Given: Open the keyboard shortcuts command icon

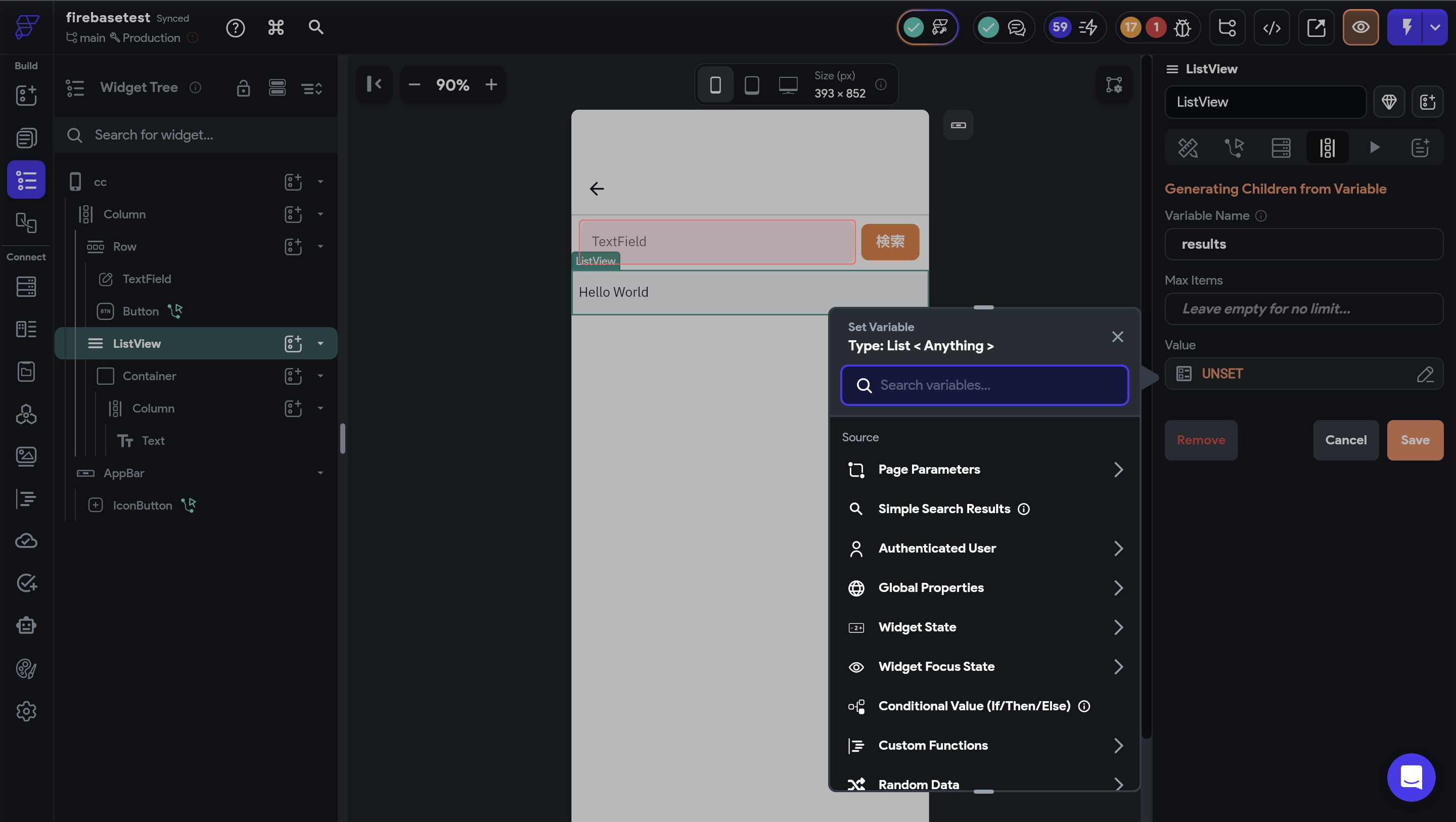Looking at the screenshot, I should 276,27.
